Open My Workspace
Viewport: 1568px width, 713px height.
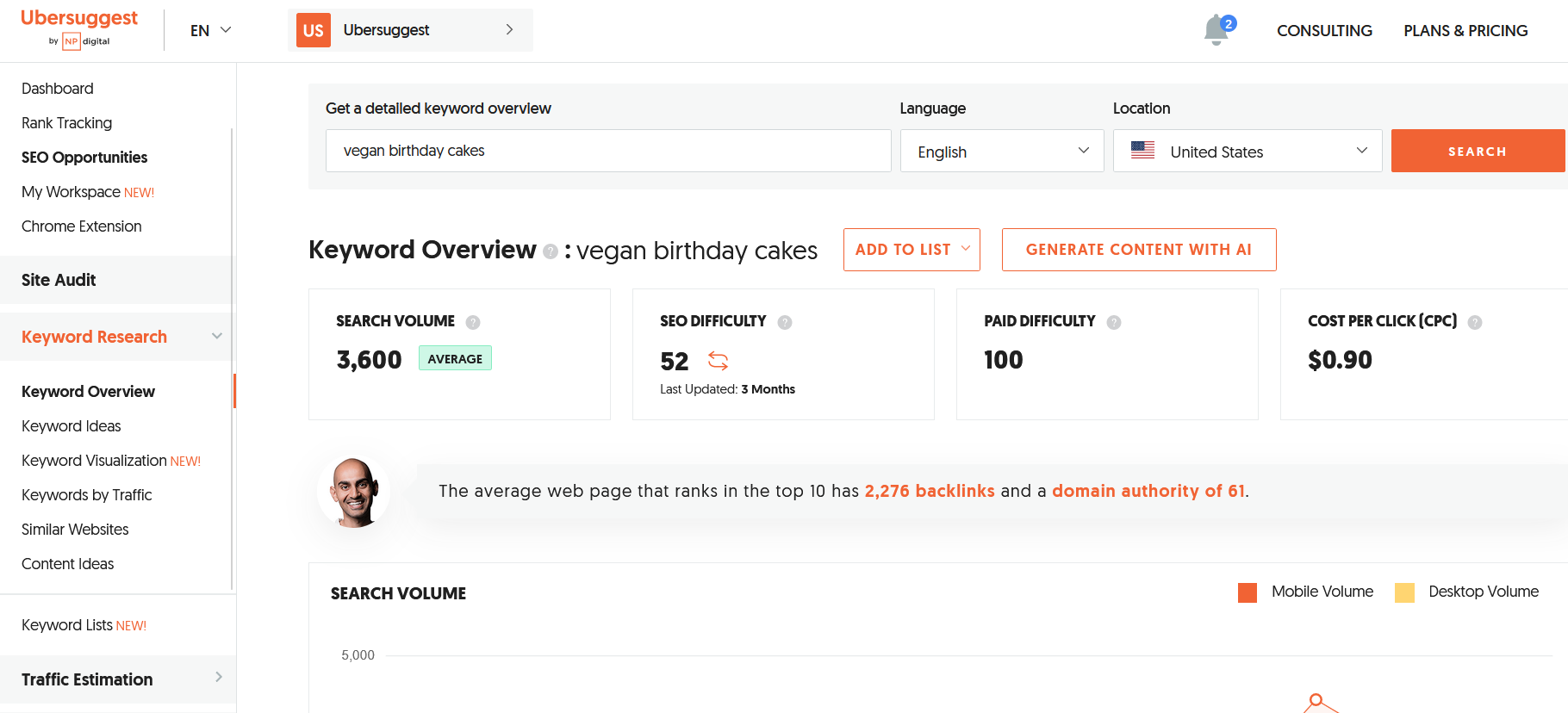88,192
